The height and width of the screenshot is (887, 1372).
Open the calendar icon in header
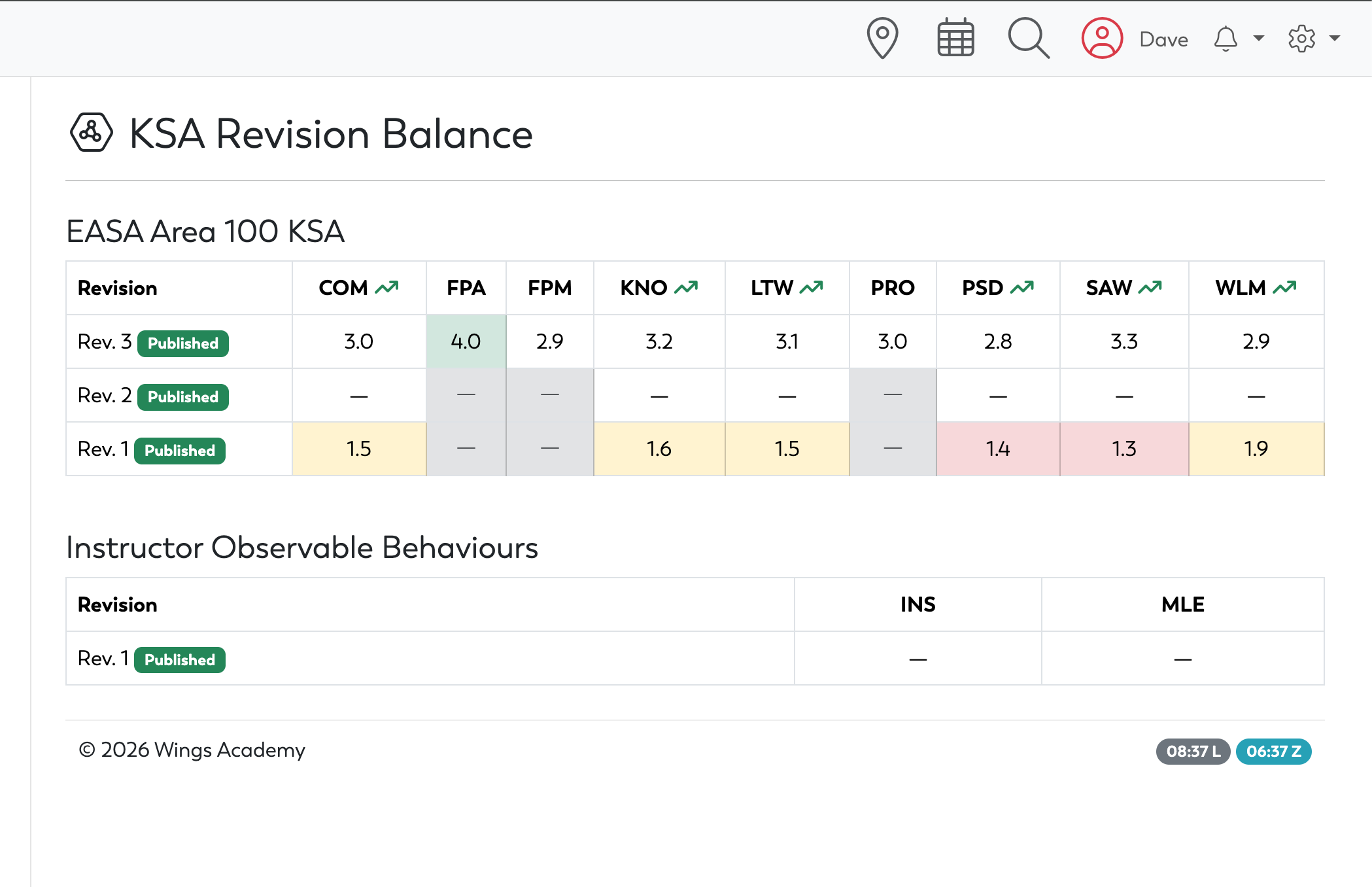coord(955,38)
